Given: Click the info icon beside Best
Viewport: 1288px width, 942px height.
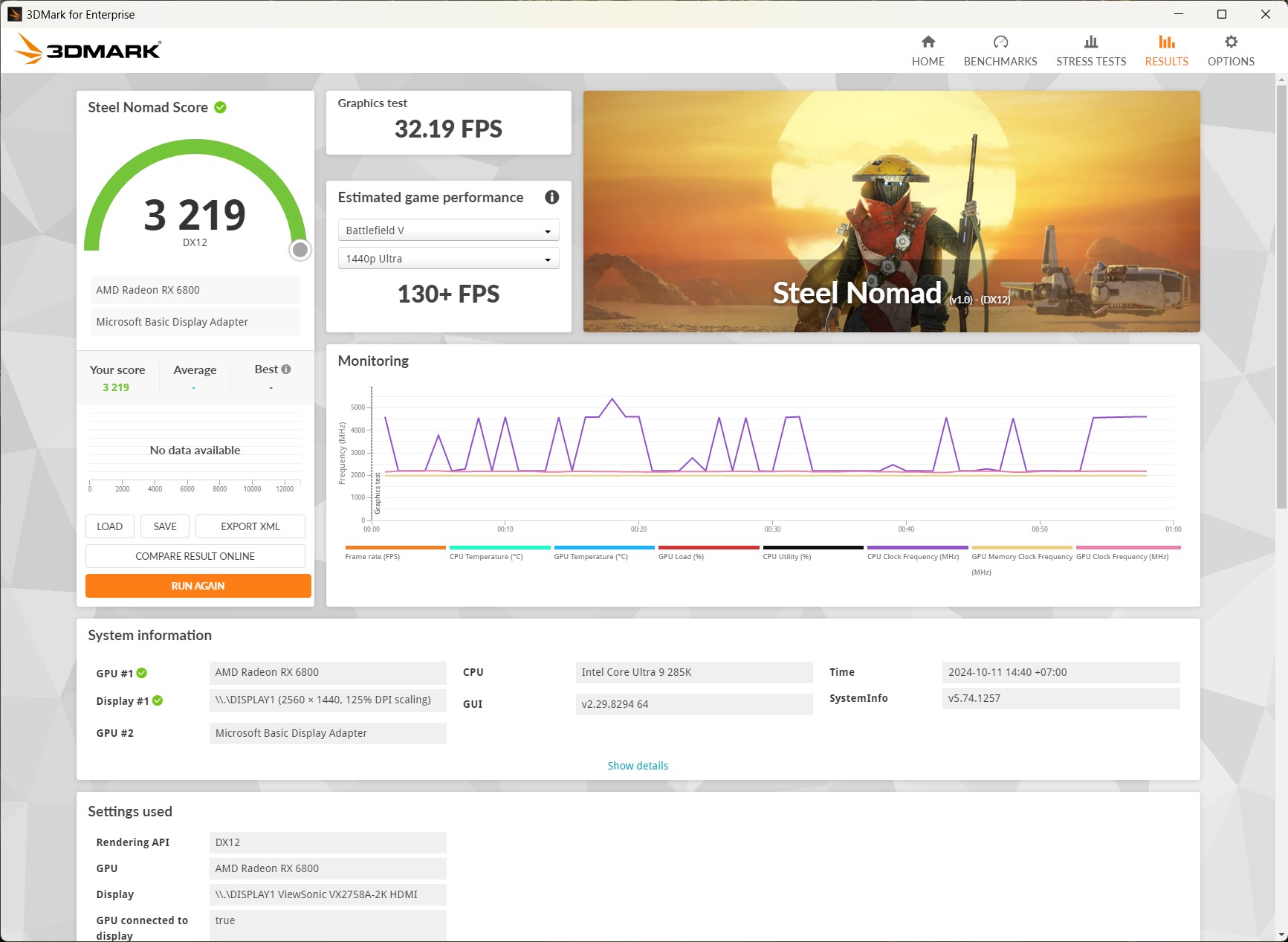Looking at the screenshot, I should point(286,370).
